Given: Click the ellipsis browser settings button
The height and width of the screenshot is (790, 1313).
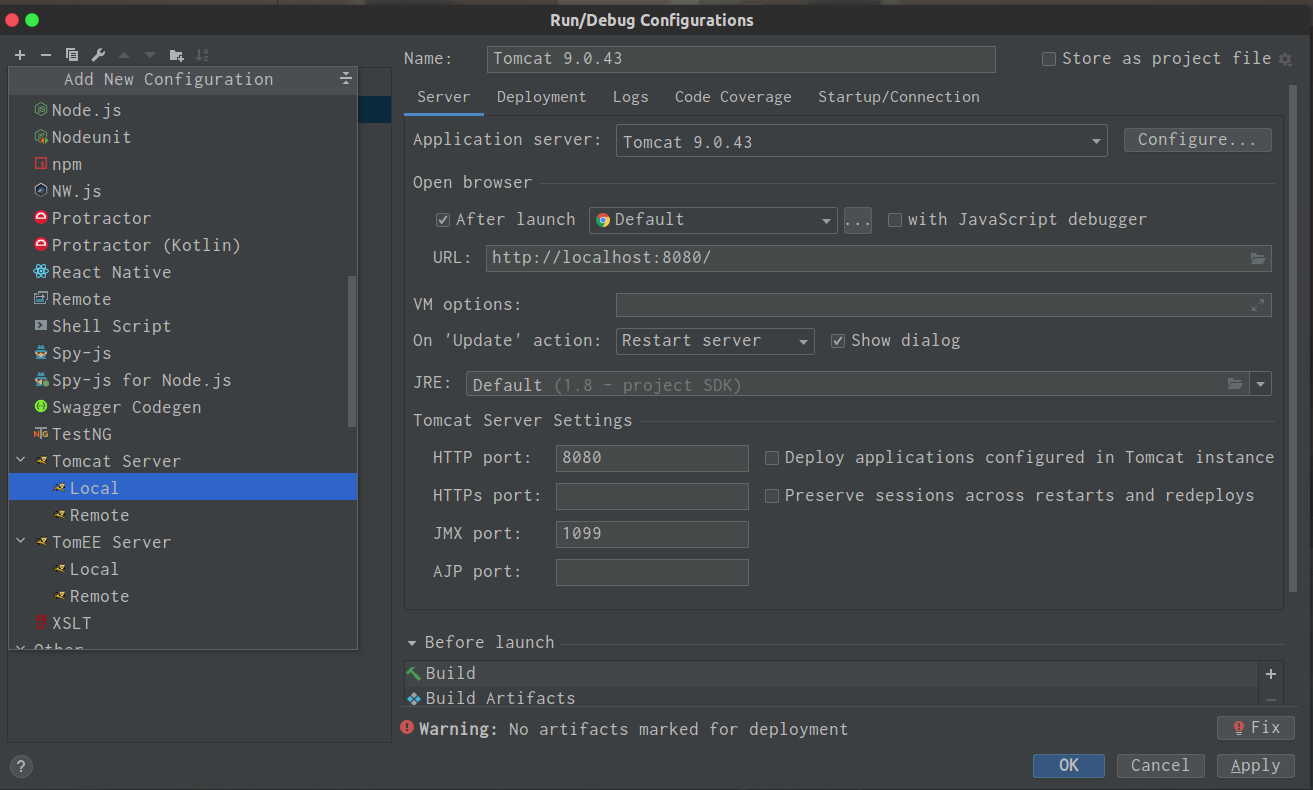Looking at the screenshot, I should point(858,220).
